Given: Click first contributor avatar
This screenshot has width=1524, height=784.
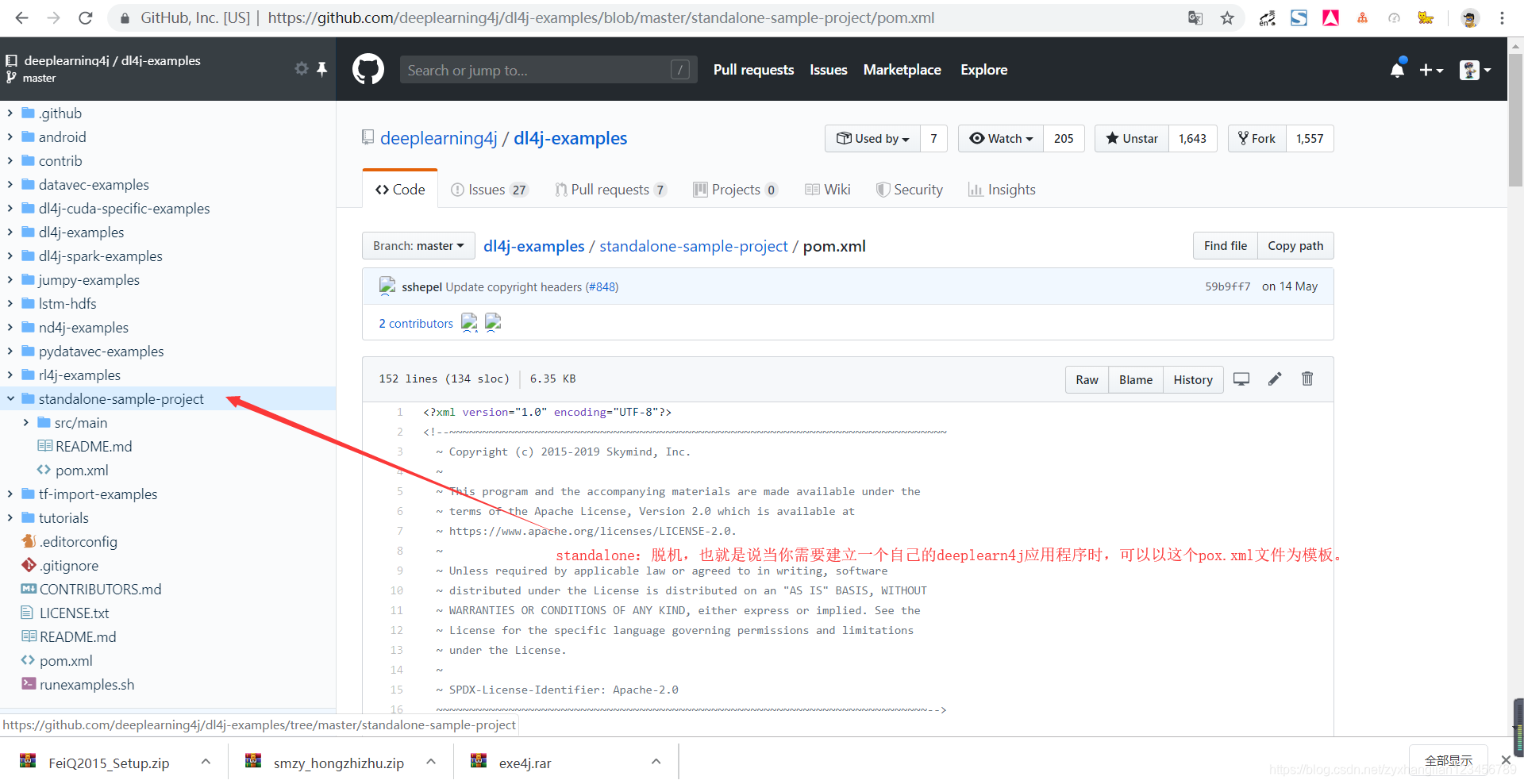Looking at the screenshot, I should click(470, 322).
